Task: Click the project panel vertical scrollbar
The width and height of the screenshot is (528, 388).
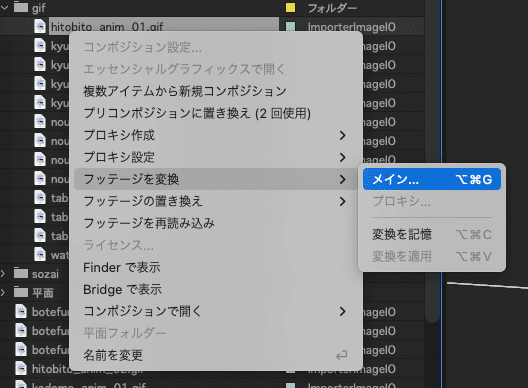Action: pyautogui.click(x=432, y=162)
